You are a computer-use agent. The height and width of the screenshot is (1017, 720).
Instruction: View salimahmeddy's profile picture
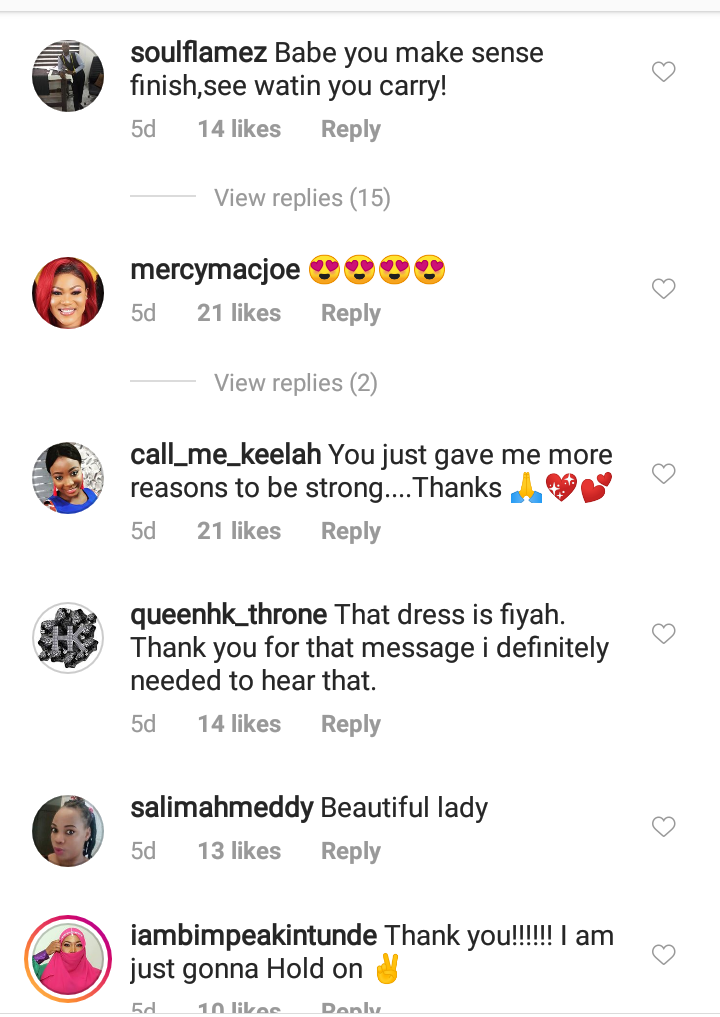click(x=68, y=831)
